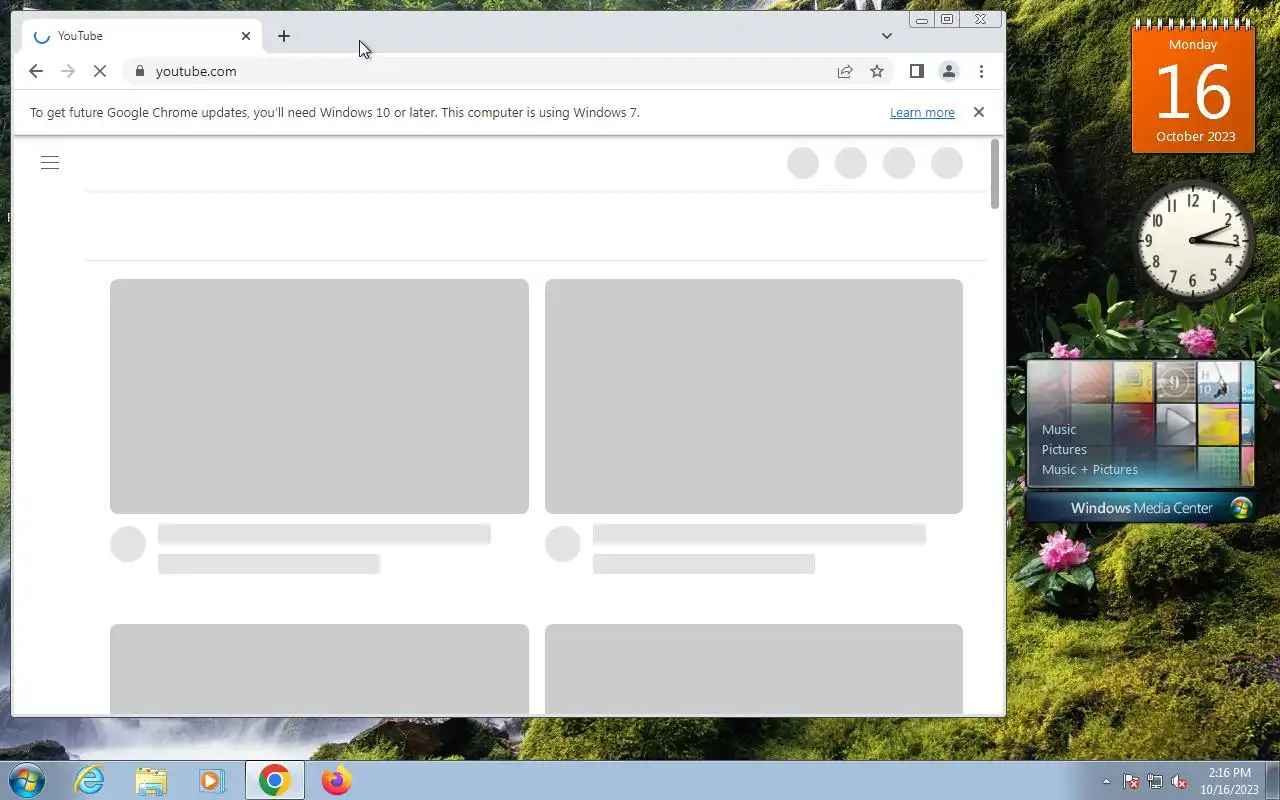Image resolution: width=1280 pixels, height=800 pixels.
Task: Click the Media Center gadget thumbnail mosaic
Action: [1140, 423]
